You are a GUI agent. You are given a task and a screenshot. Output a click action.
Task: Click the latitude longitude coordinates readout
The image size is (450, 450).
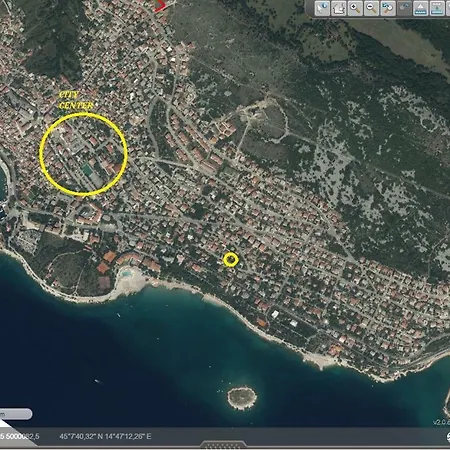(x=105, y=436)
